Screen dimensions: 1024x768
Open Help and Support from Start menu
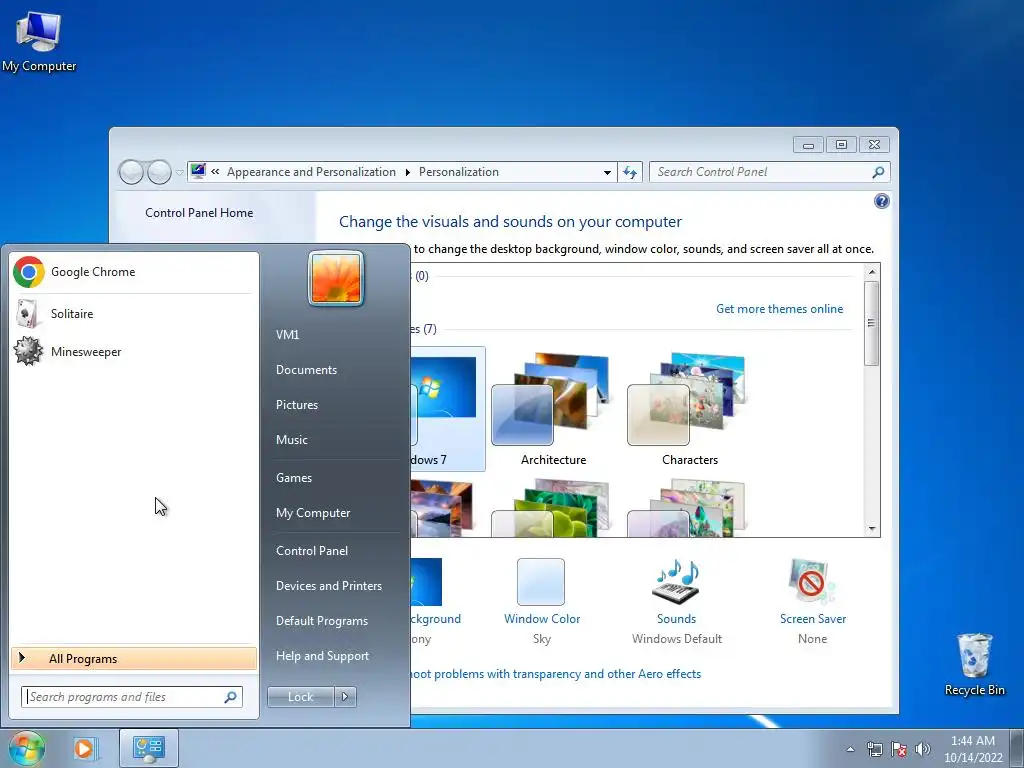[x=322, y=656]
